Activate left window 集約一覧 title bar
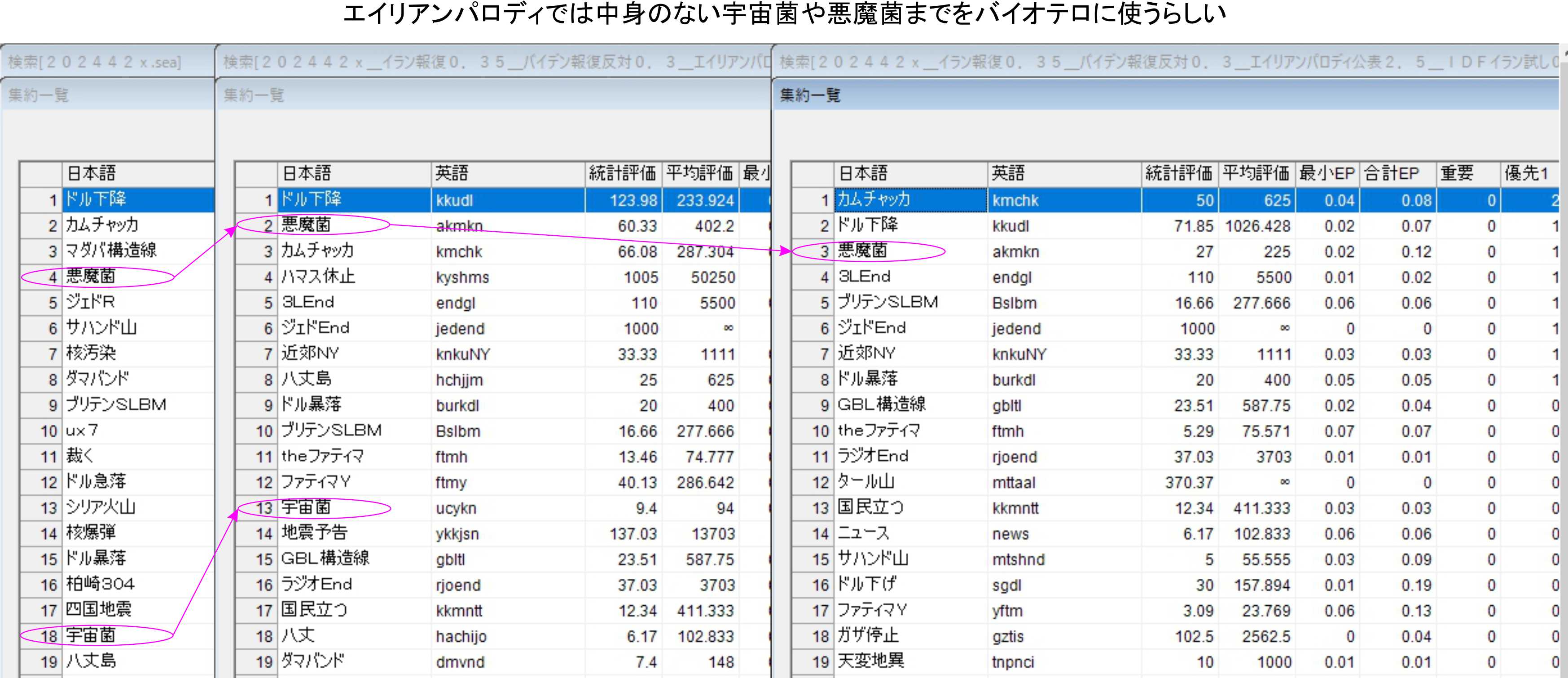 coord(108,96)
